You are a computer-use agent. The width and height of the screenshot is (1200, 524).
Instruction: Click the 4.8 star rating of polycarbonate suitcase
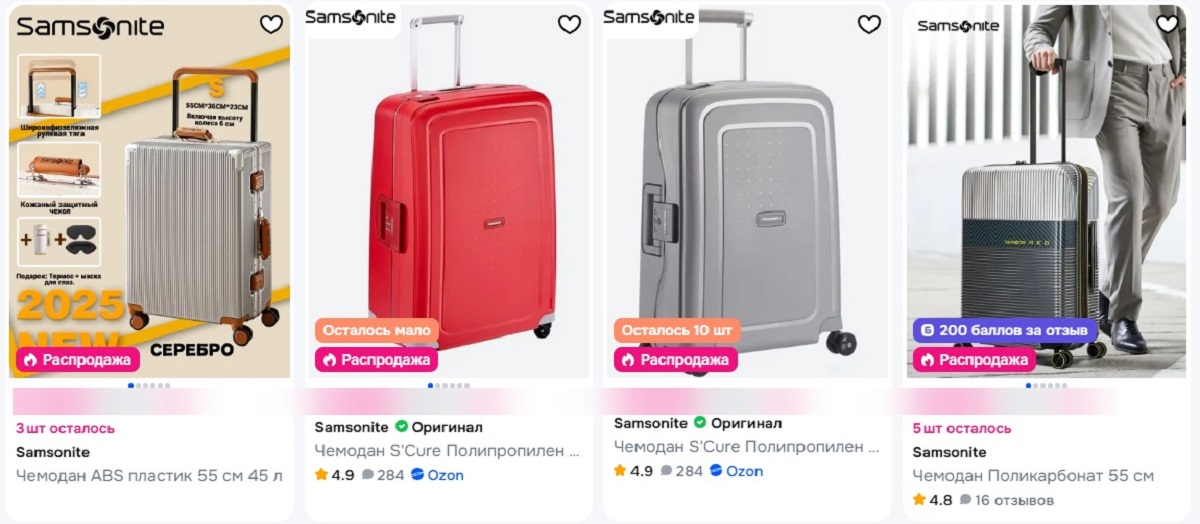(932, 500)
